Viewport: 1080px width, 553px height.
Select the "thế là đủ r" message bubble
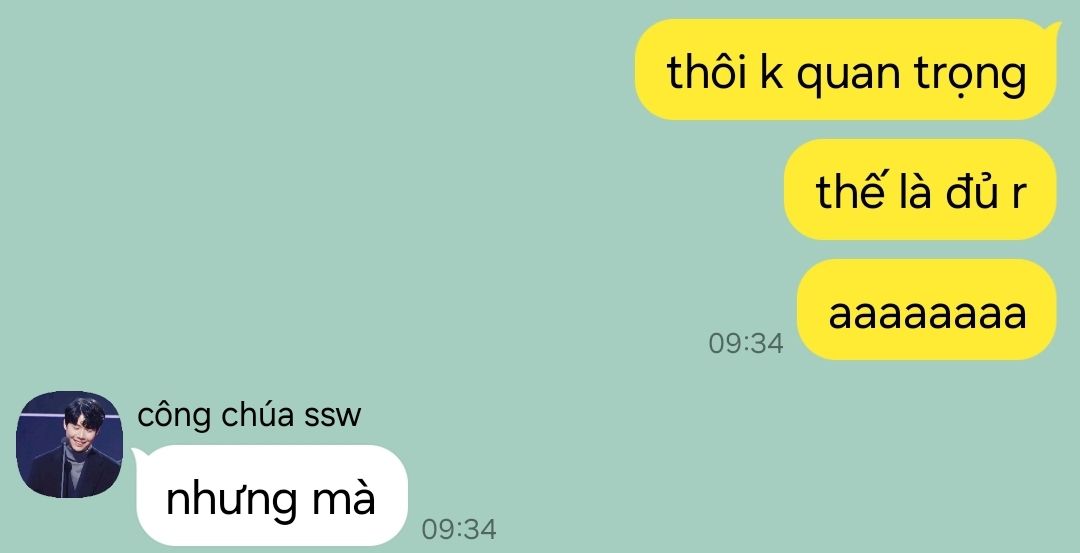(x=920, y=189)
